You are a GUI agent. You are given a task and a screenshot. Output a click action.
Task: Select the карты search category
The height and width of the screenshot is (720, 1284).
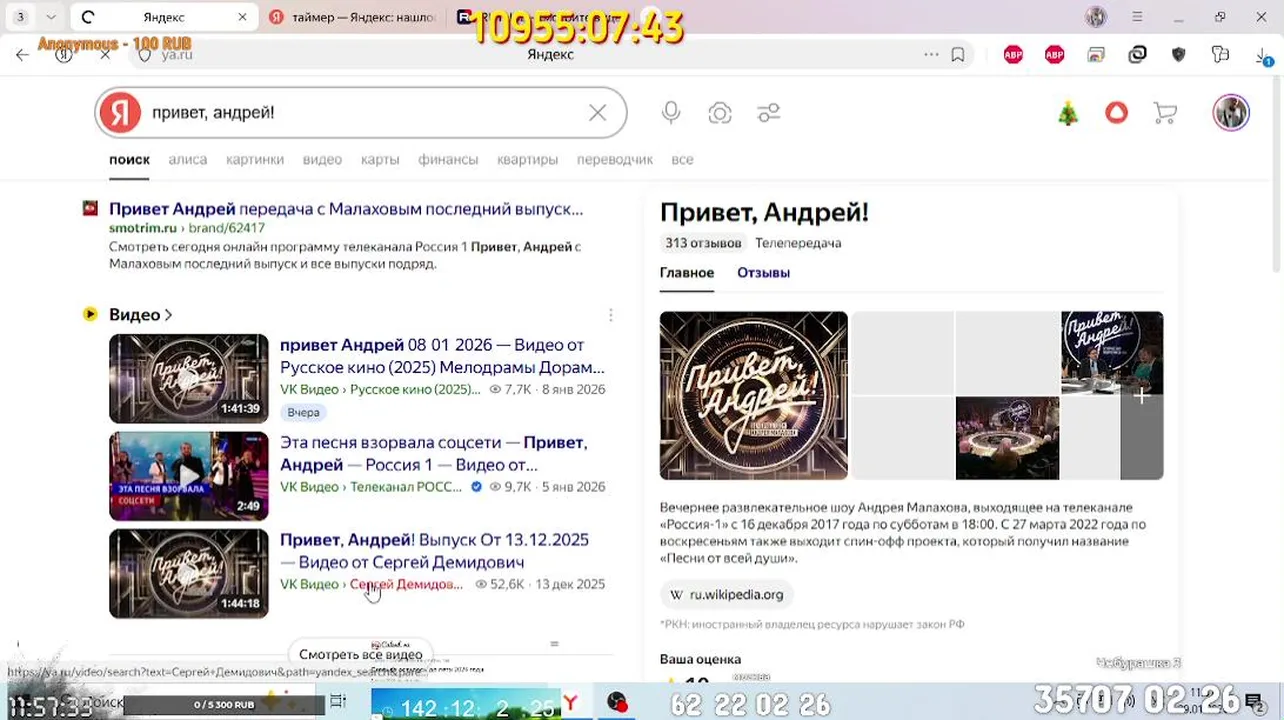(380, 159)
